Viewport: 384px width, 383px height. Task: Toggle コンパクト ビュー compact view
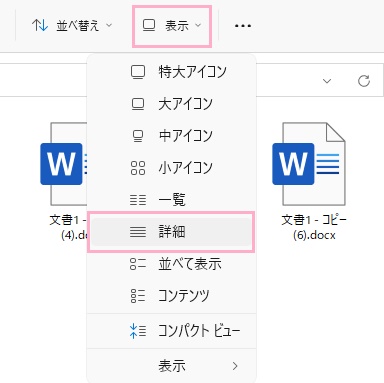point(171,331)
